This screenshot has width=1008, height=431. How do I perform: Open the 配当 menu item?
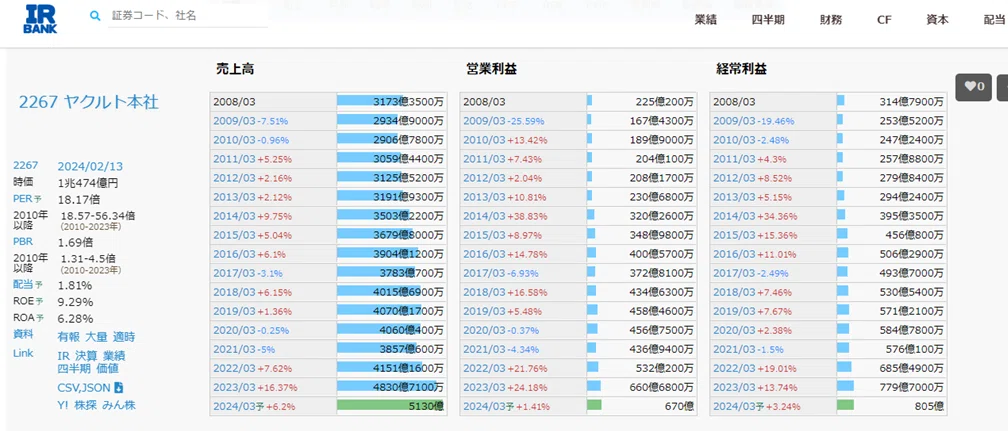(995, 19)
